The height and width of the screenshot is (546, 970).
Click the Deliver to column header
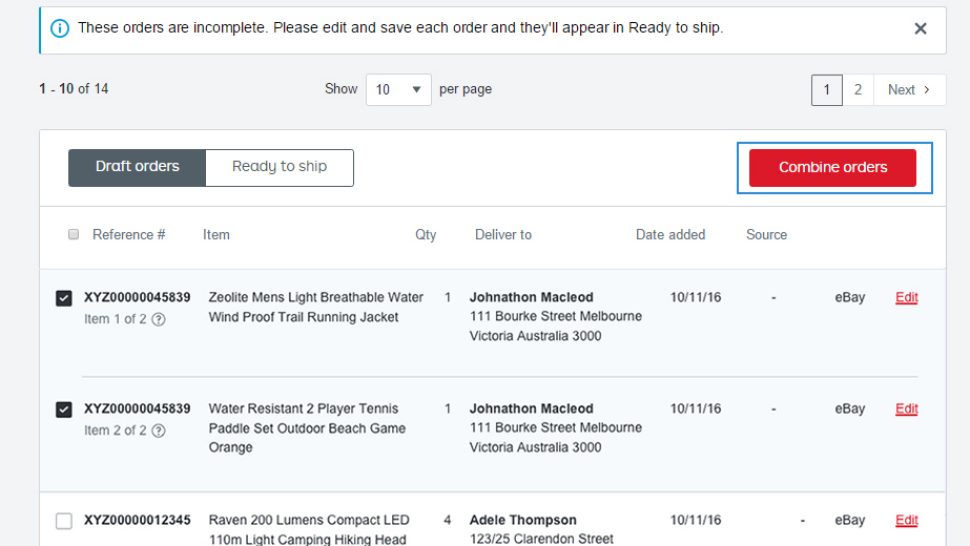[503, 234]
